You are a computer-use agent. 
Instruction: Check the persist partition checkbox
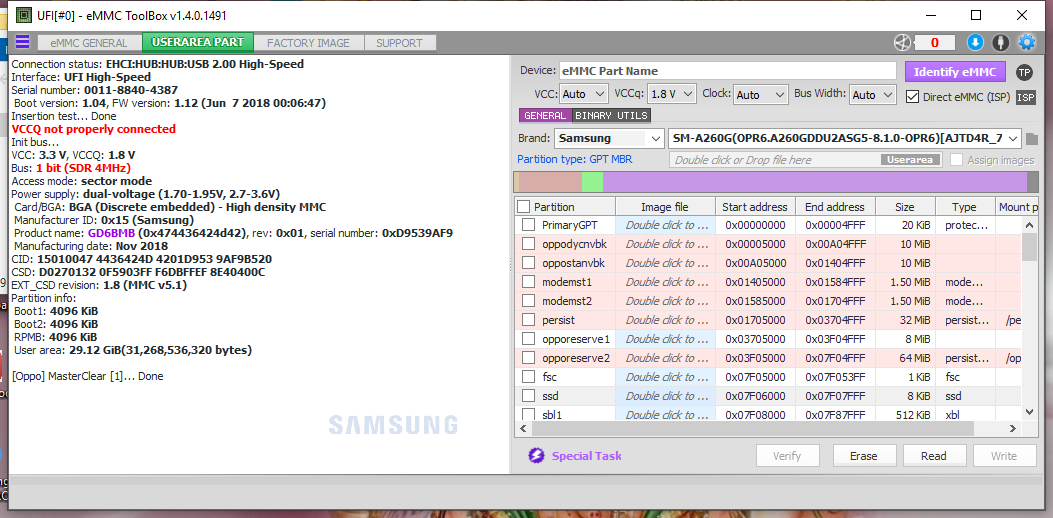(x=529, y=320)
